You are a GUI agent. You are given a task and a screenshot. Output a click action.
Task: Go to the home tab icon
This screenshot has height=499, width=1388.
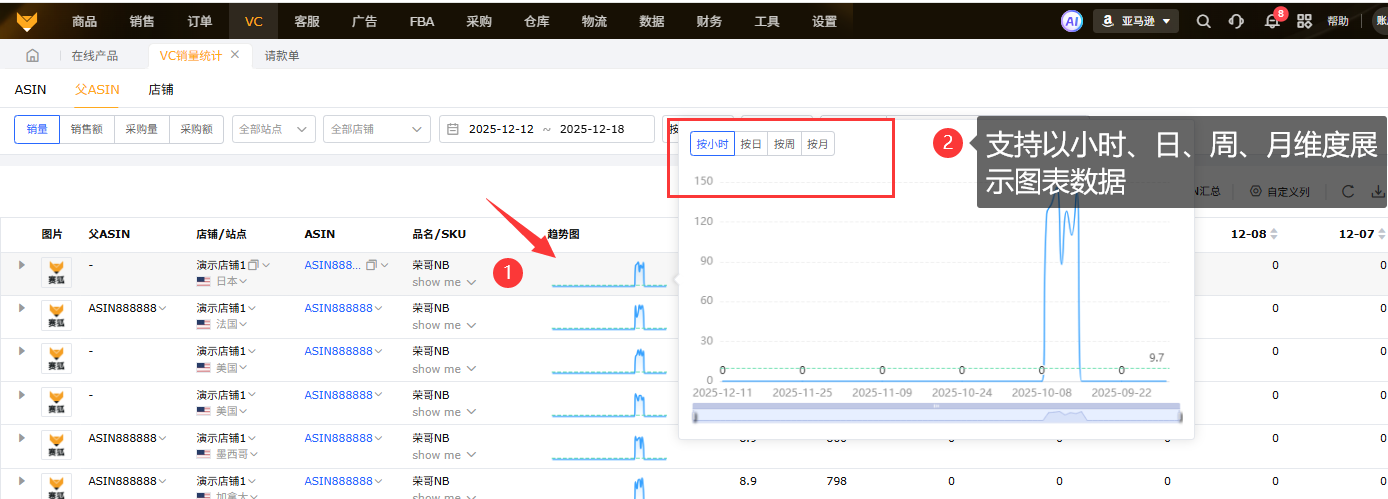click(x=32, y=56)
